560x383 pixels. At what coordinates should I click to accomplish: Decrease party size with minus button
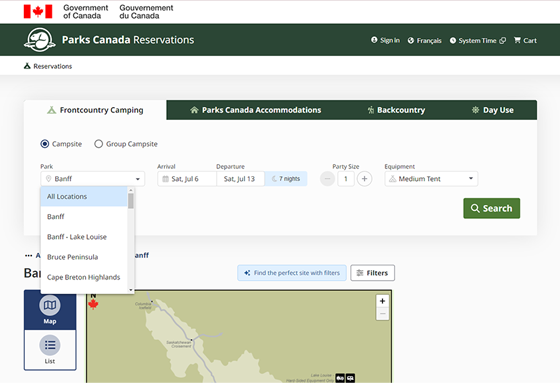(327, 179)
